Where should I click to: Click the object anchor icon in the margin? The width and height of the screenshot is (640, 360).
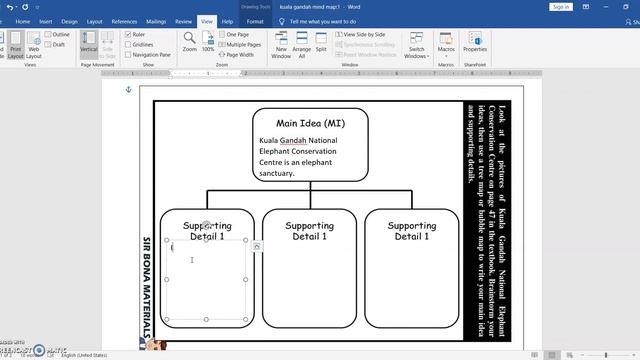click(x=129, y=89)
